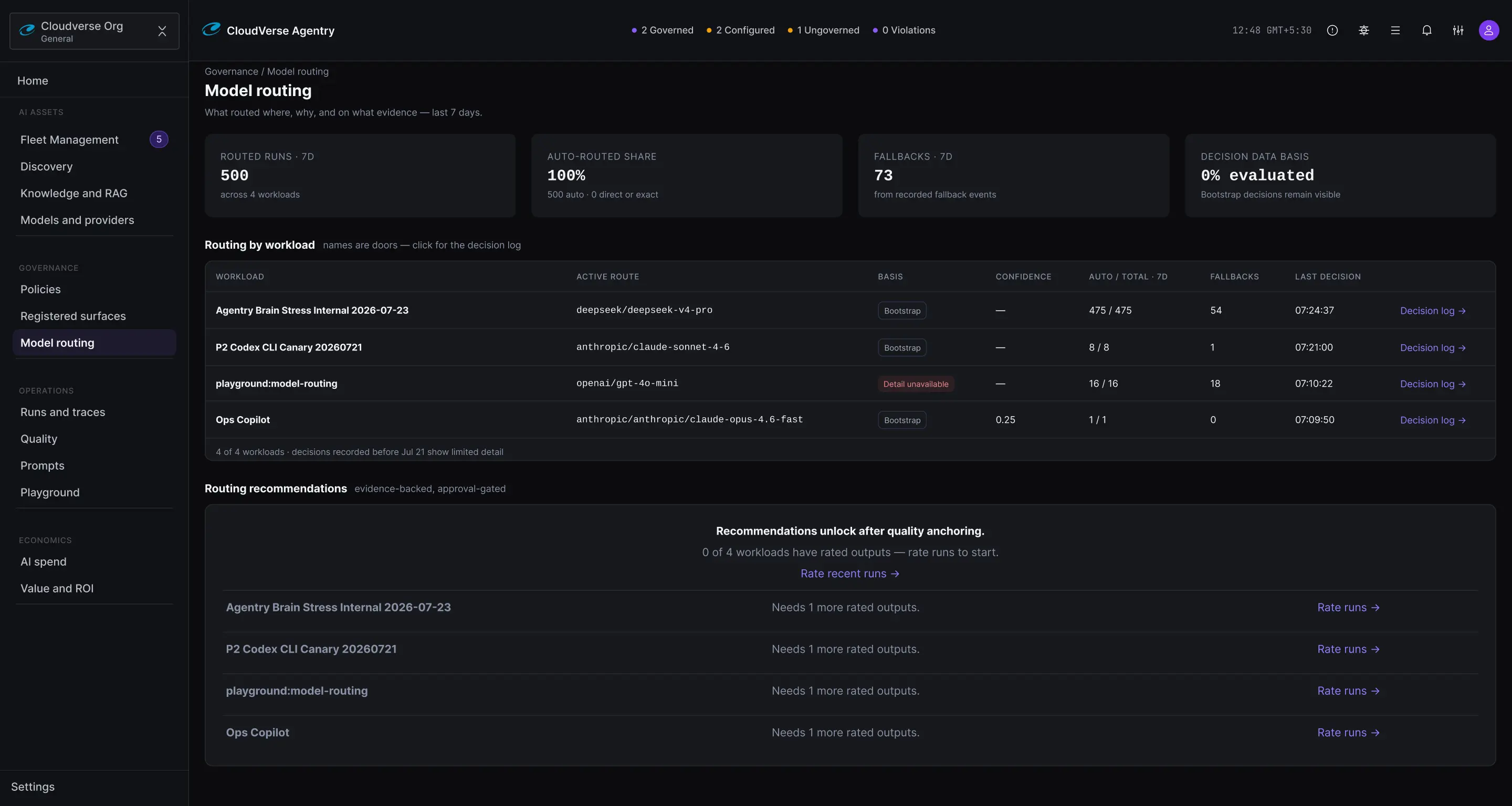Collapse the Cloudverse Org switcher icon

coord(162,31)
